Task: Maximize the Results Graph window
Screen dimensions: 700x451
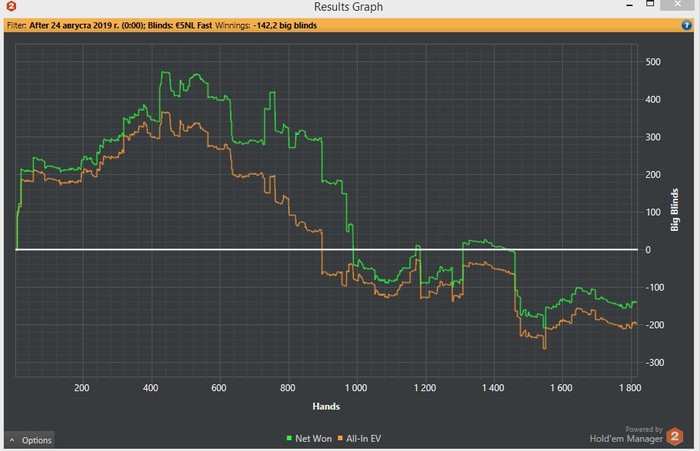Action: 650,4
